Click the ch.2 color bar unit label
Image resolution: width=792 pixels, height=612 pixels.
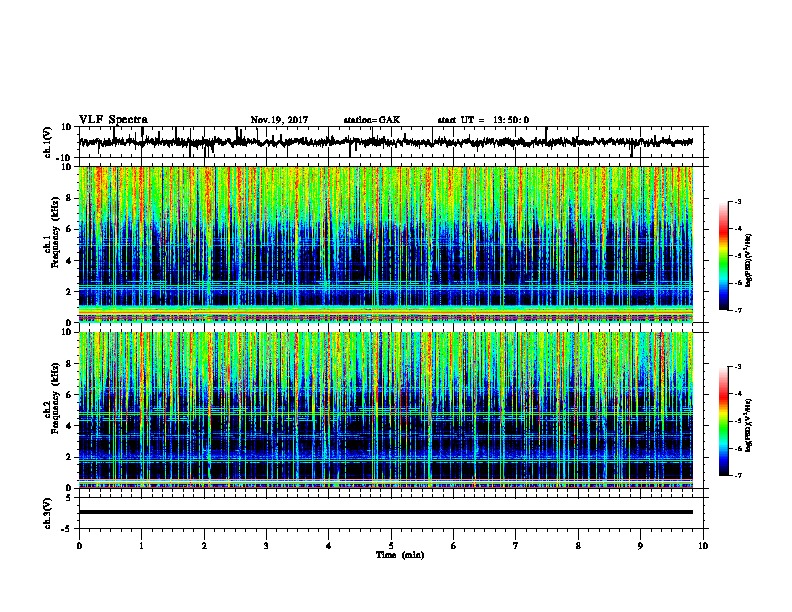[749, 426]
